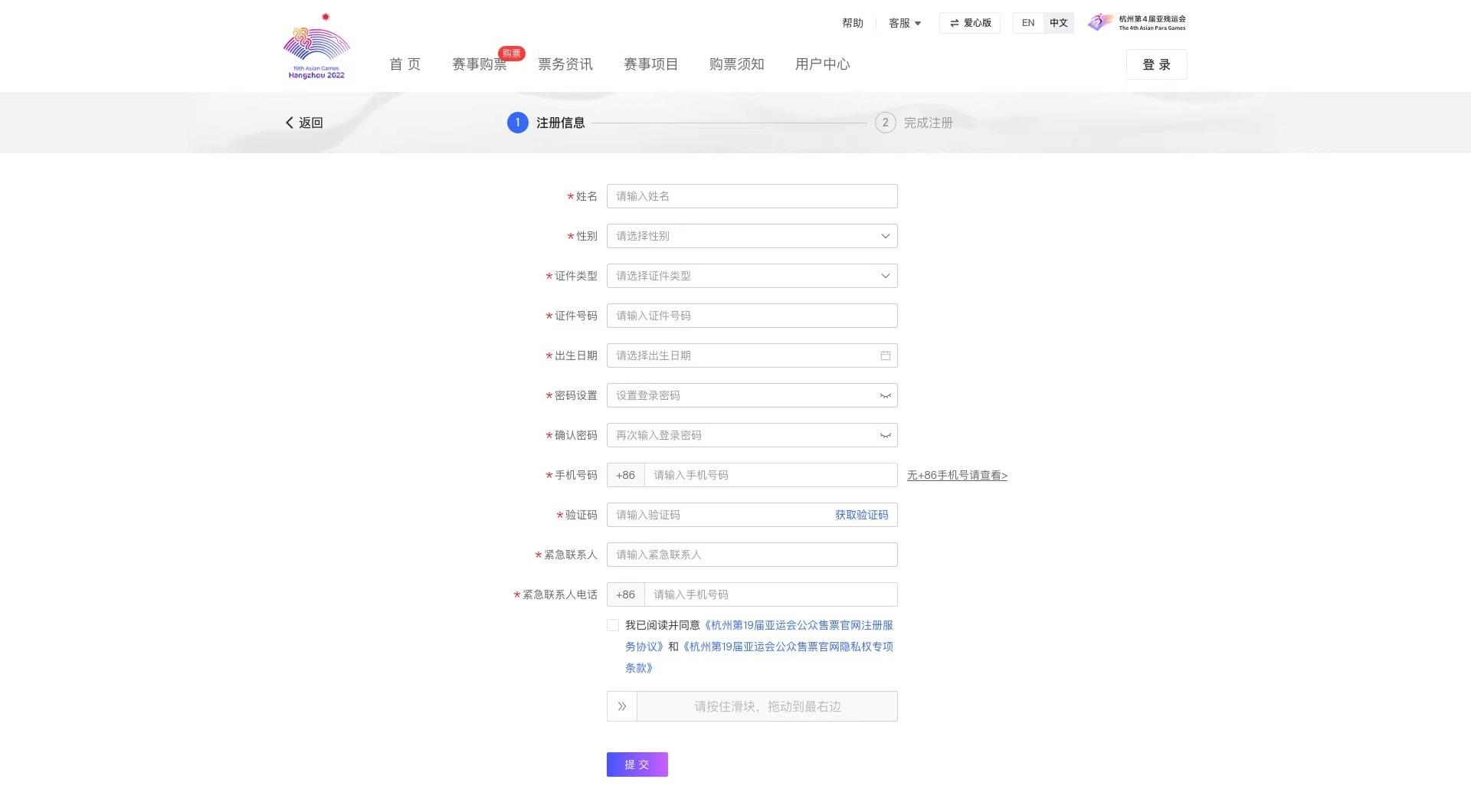
Task: Click step 2 circle 完成注册
Action: tap(885, 123)
